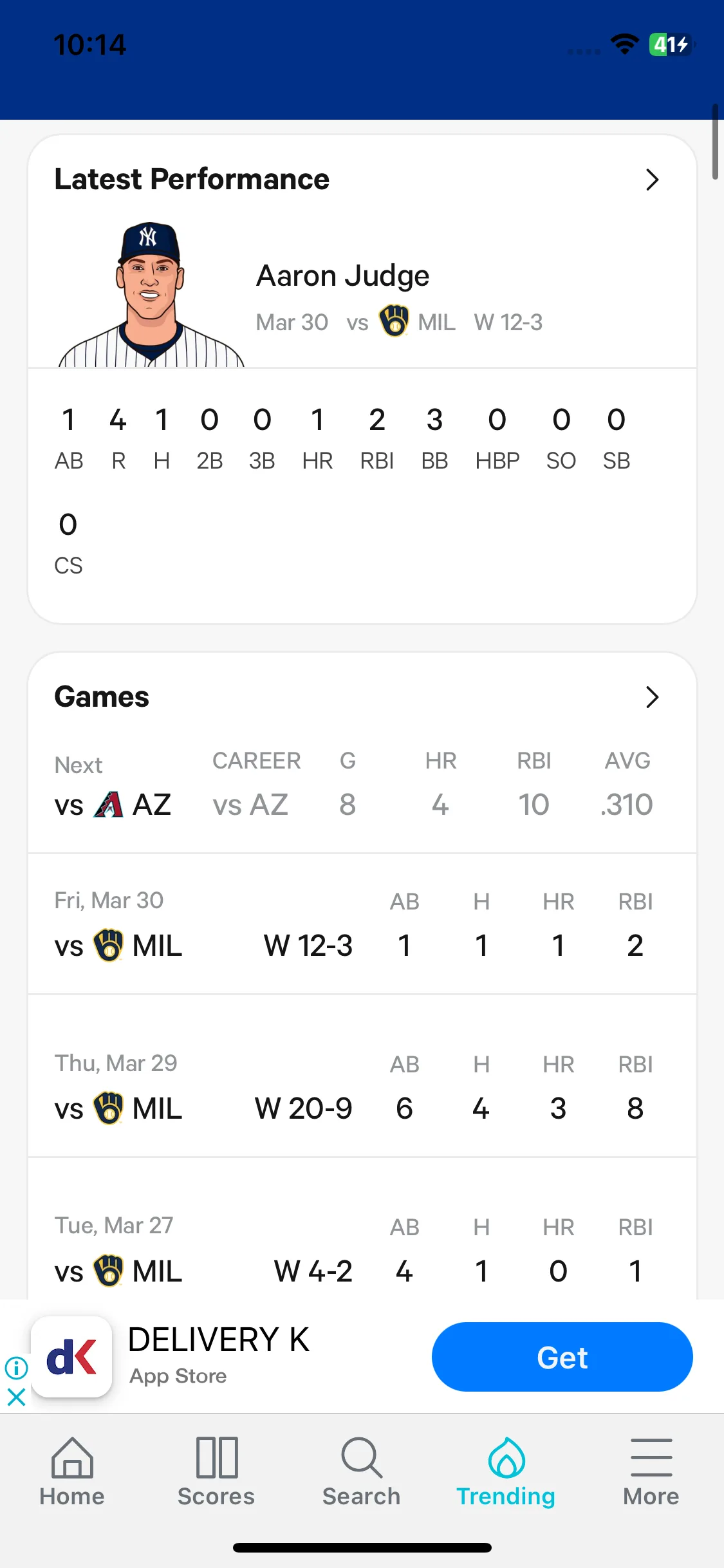Tap the Arizona Diamondbacks logo in Next game
724x1568 pixels.
point(108,805)
